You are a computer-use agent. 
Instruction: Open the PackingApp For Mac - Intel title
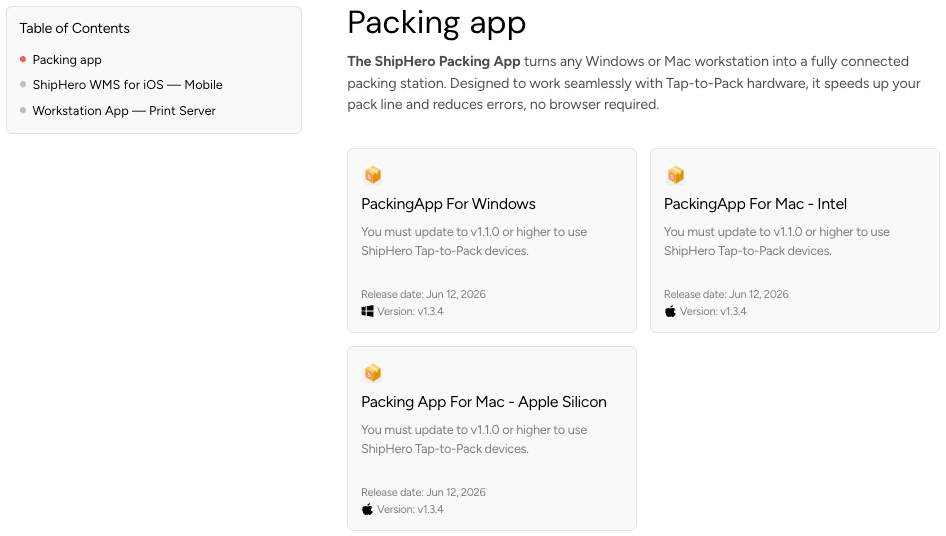tap(755, 204)
